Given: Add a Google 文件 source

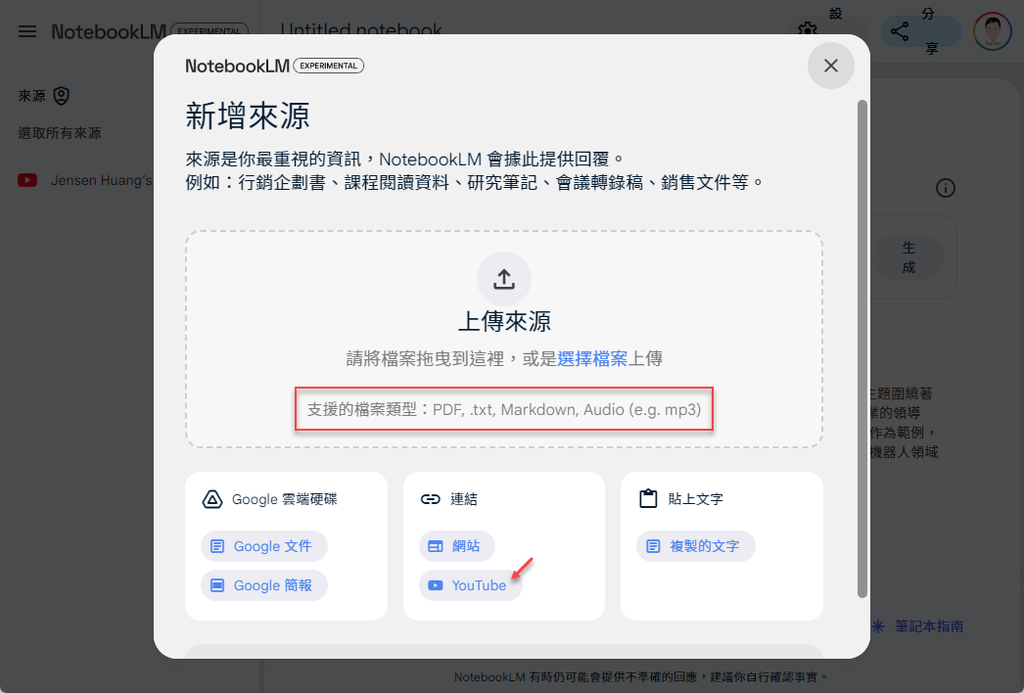Looking at the screenshot, I should click(264, 546).
